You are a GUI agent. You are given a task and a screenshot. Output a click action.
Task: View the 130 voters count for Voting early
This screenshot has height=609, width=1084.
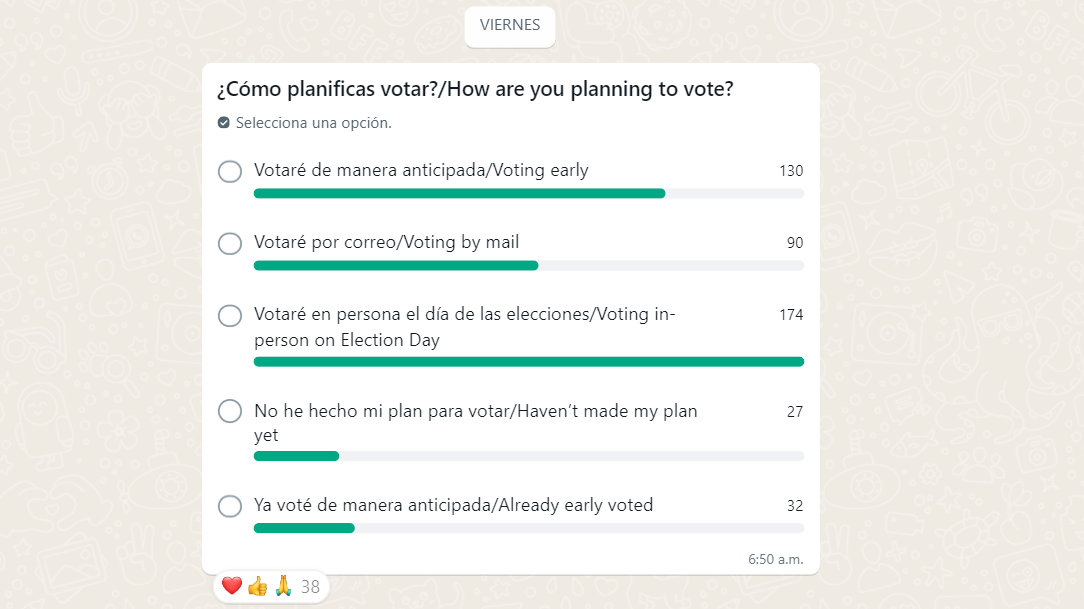click(791, 171)
